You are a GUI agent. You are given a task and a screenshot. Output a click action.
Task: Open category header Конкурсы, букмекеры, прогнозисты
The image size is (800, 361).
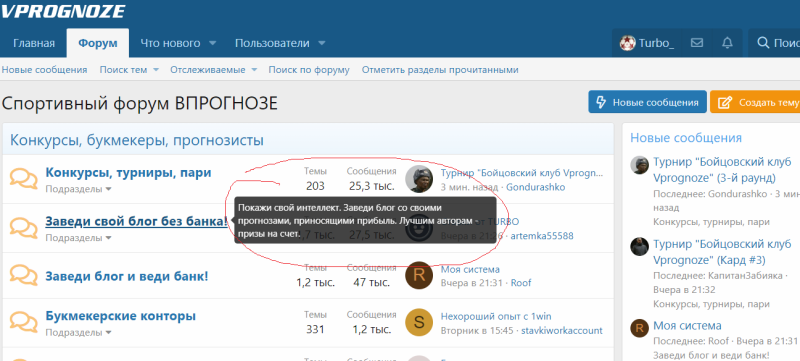(137, 140)
